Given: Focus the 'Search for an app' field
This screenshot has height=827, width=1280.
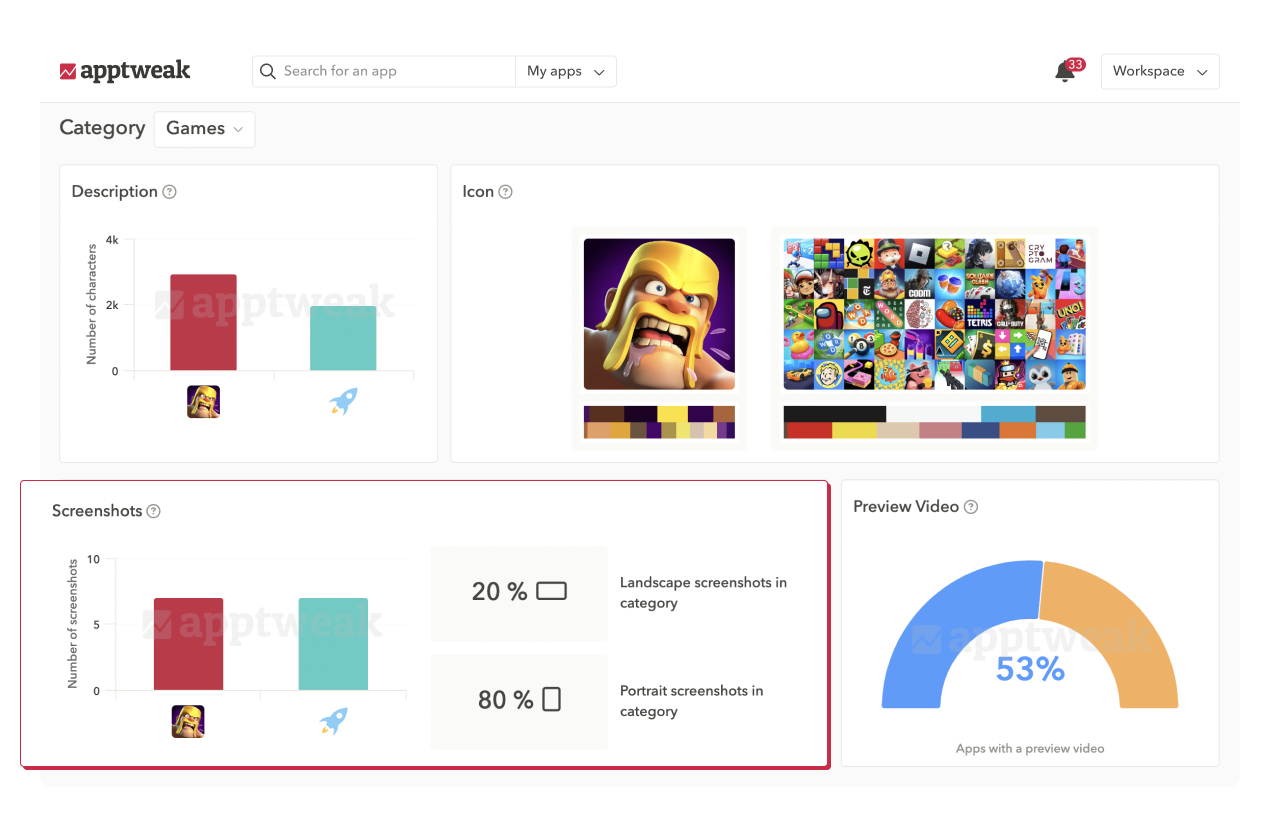Looking at the screenshot, I should 384,71.
